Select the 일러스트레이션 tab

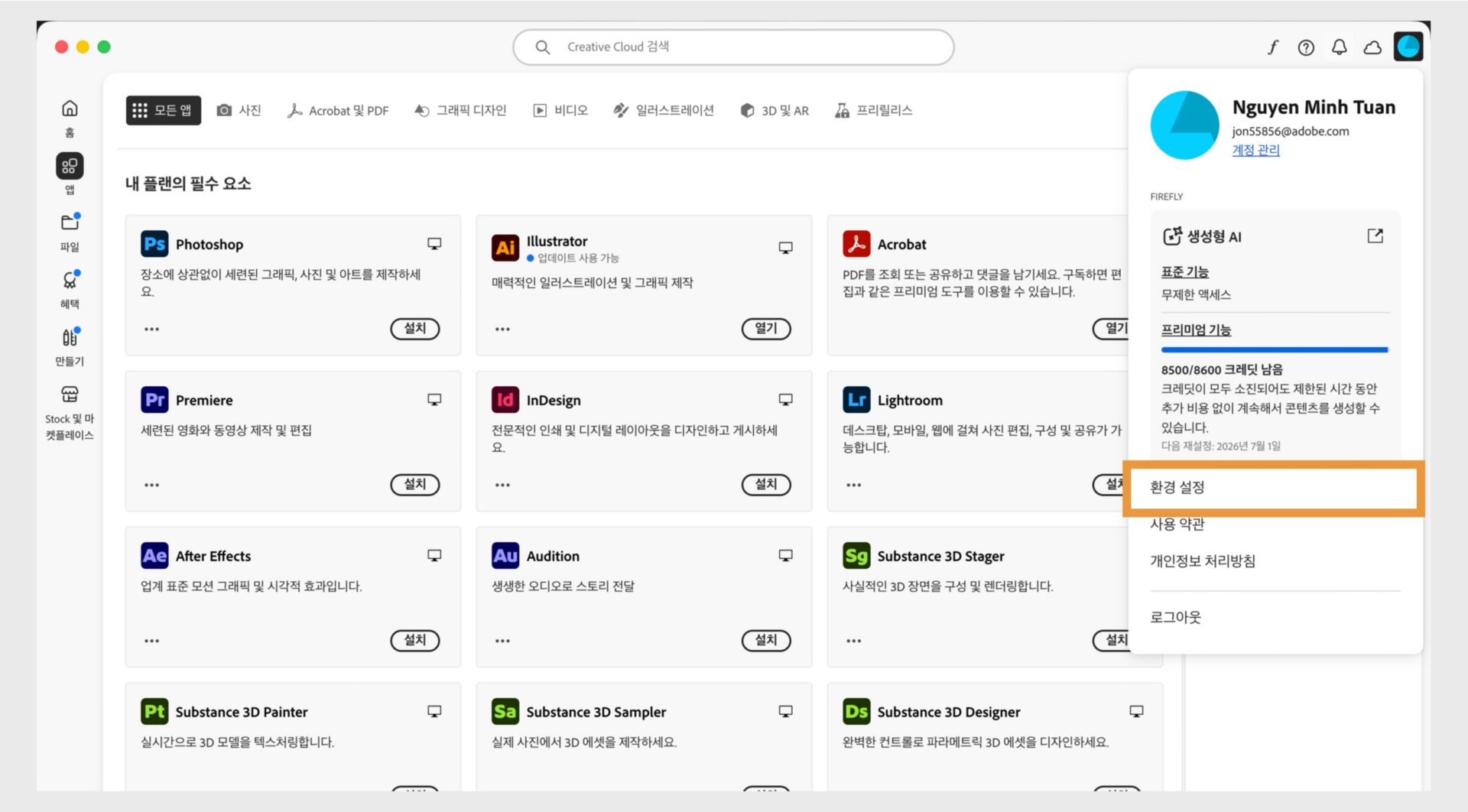[664, 110]
